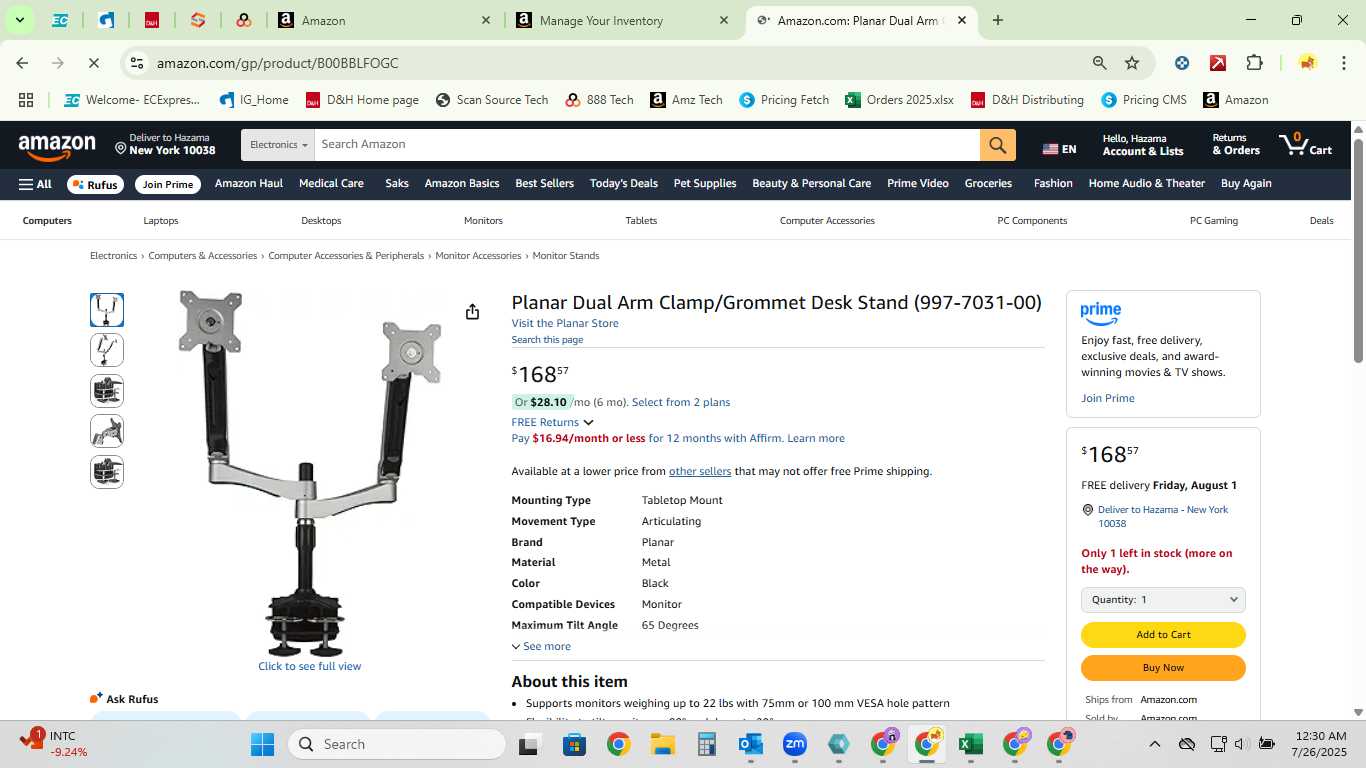Viewport: 1366px width, 768px height.
Task: Open the shopping cart icon
Action: click(x=1305, y=145)
